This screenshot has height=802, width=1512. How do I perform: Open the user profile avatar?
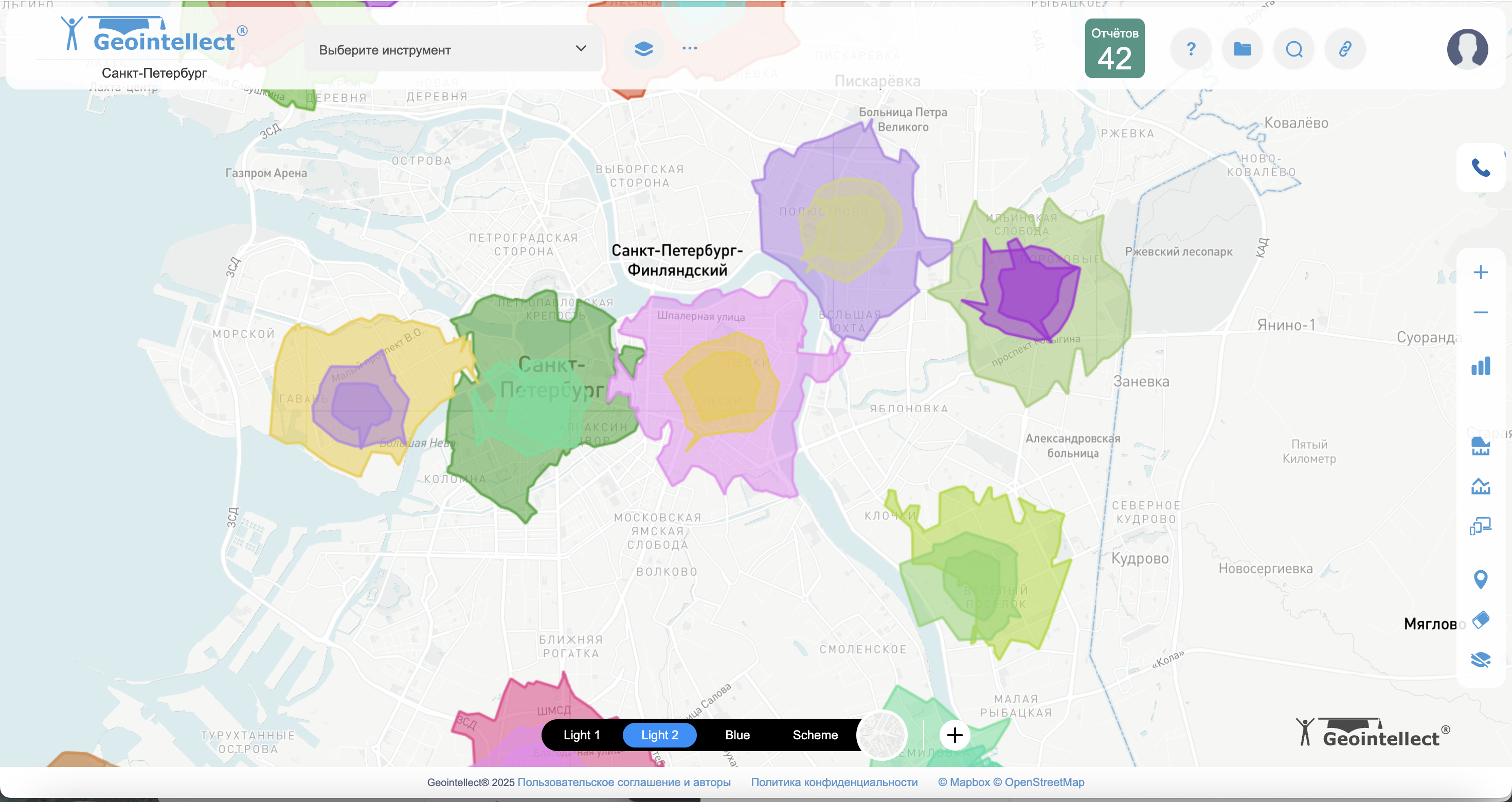click(1467, 49)
